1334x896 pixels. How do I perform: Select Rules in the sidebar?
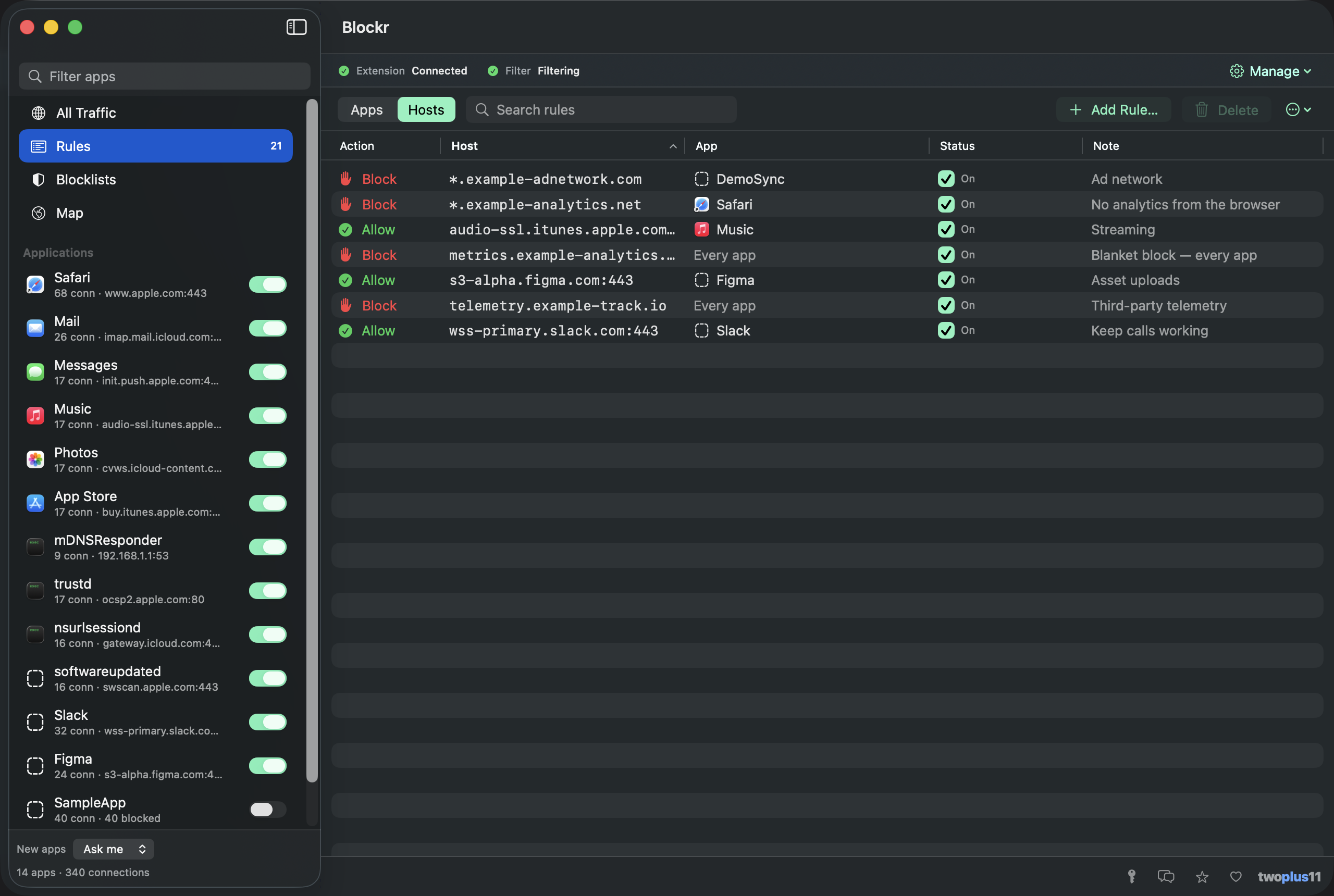pos(155,146)
